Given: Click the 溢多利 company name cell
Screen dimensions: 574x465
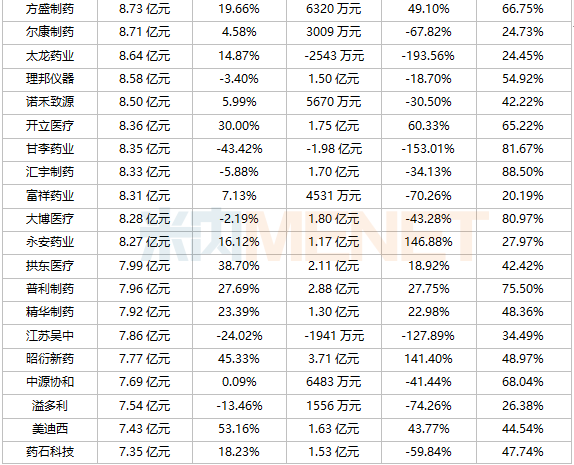Looking at the screenshot, I should tap(50, 406).
